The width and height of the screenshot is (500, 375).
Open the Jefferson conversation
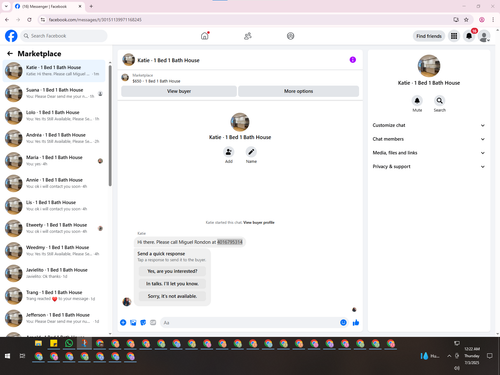(54, 318)
